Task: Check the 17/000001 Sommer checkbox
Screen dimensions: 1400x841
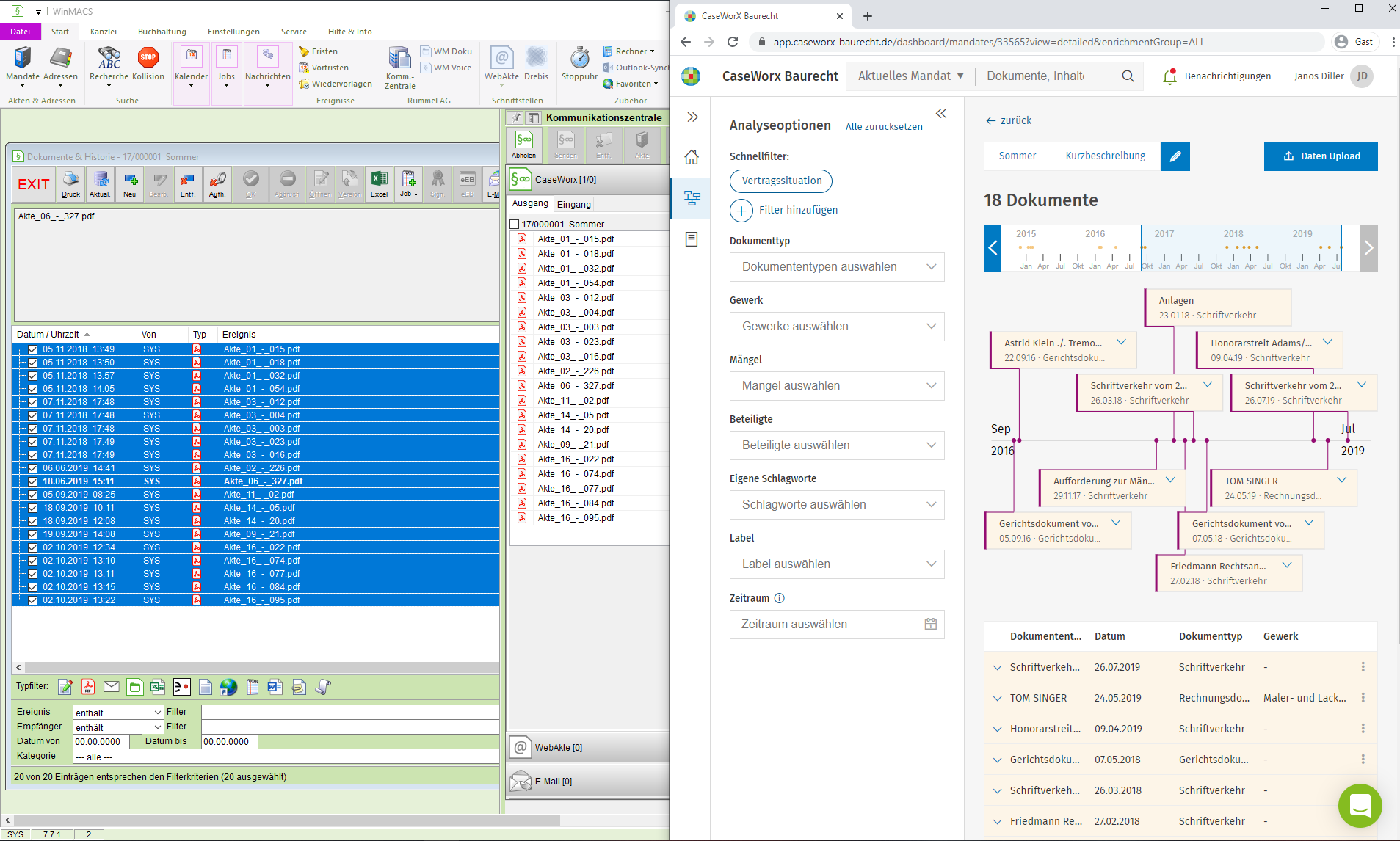Action: tap(515, 225)
